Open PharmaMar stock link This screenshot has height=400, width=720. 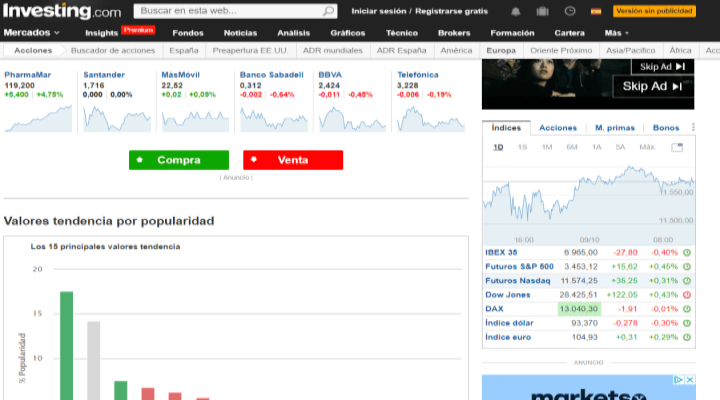28,75
